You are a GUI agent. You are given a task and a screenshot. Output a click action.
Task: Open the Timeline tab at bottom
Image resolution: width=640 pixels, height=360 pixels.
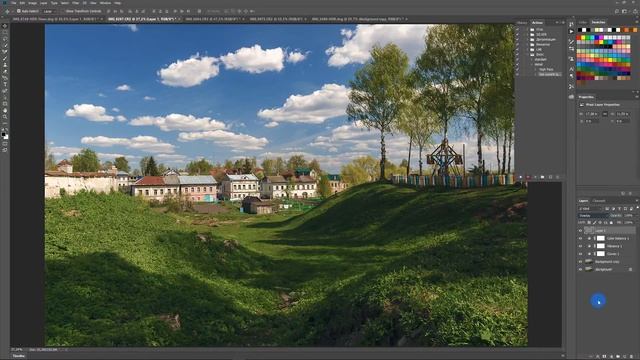18,356
